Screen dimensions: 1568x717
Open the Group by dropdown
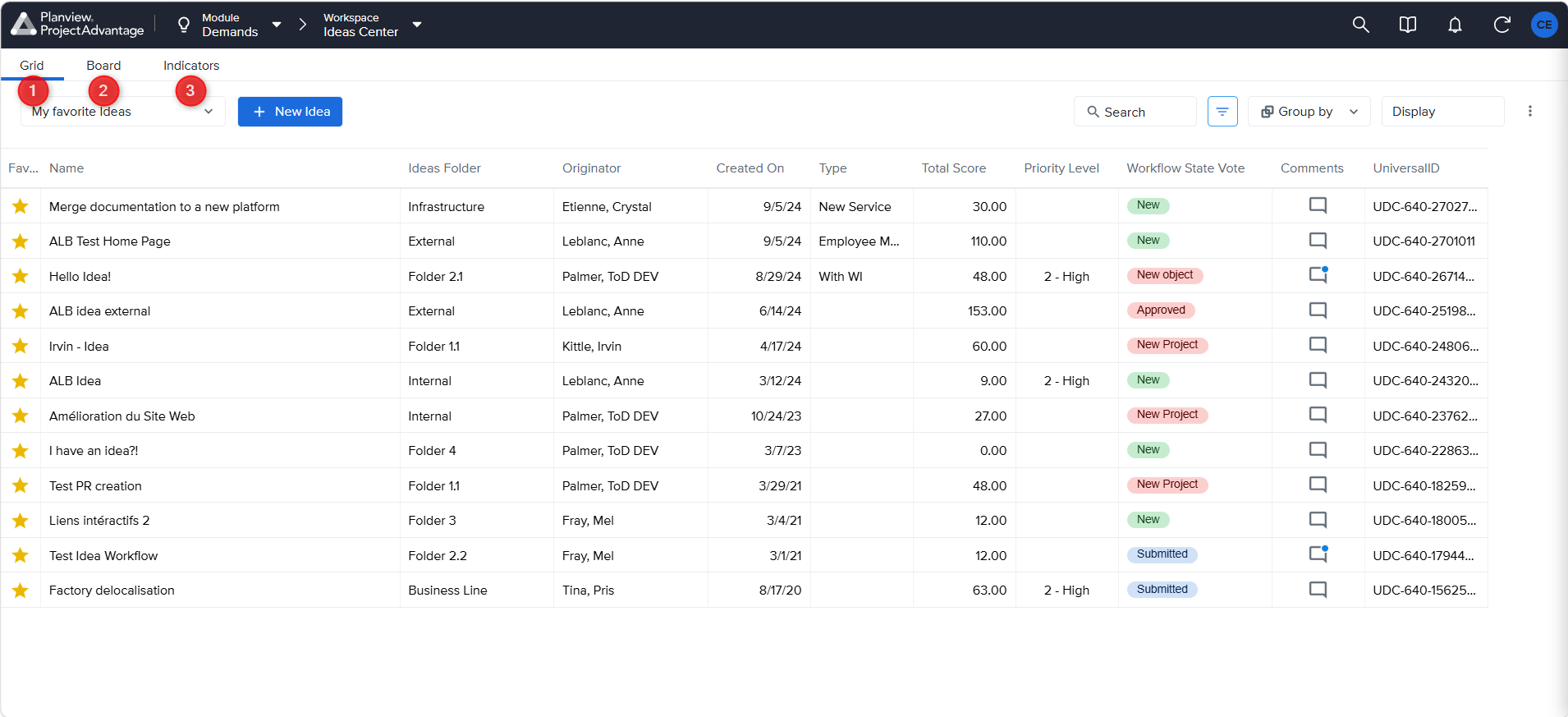(1309, 112)
